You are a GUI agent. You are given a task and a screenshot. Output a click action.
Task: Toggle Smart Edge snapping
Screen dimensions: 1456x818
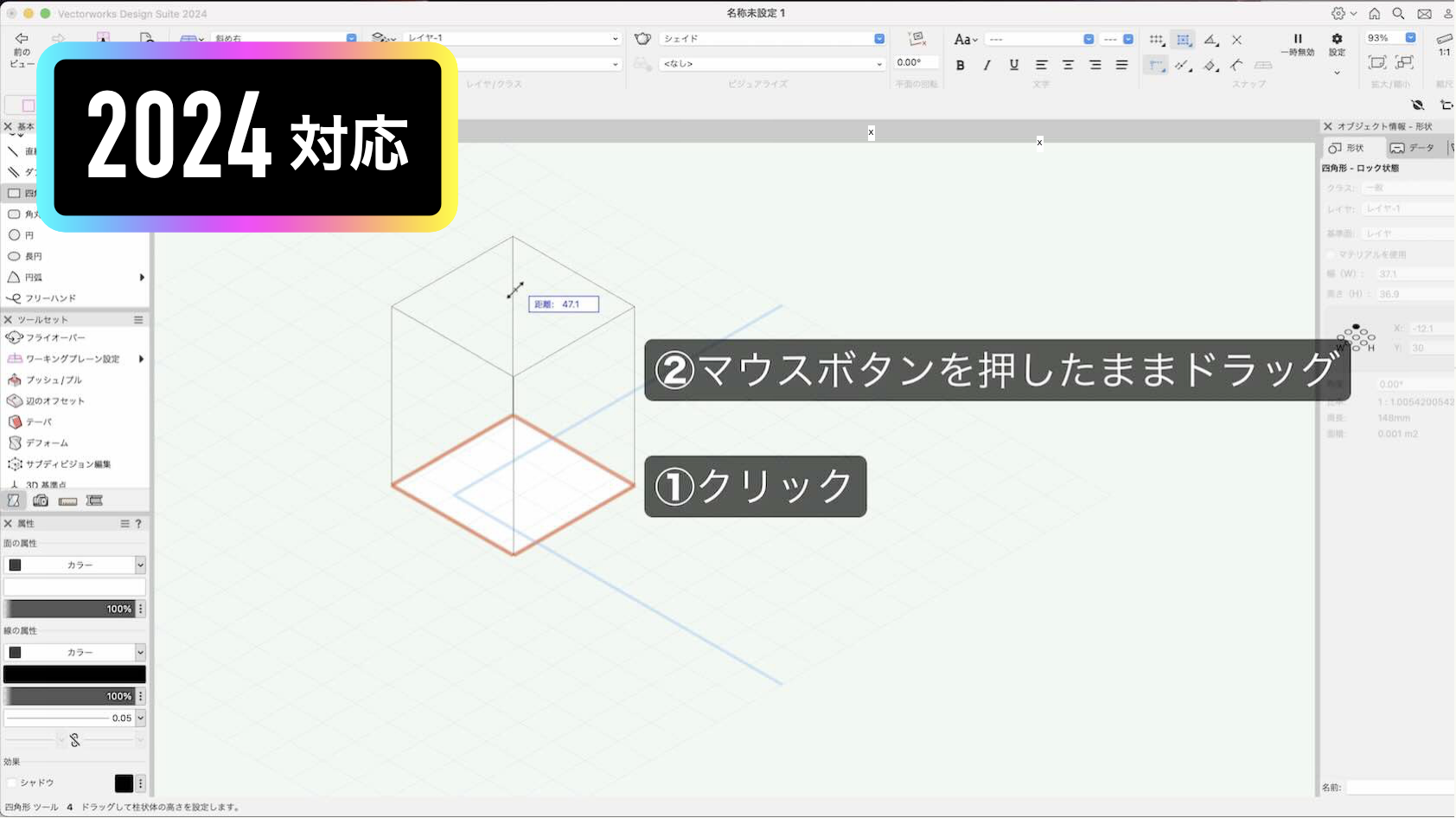1210,66
